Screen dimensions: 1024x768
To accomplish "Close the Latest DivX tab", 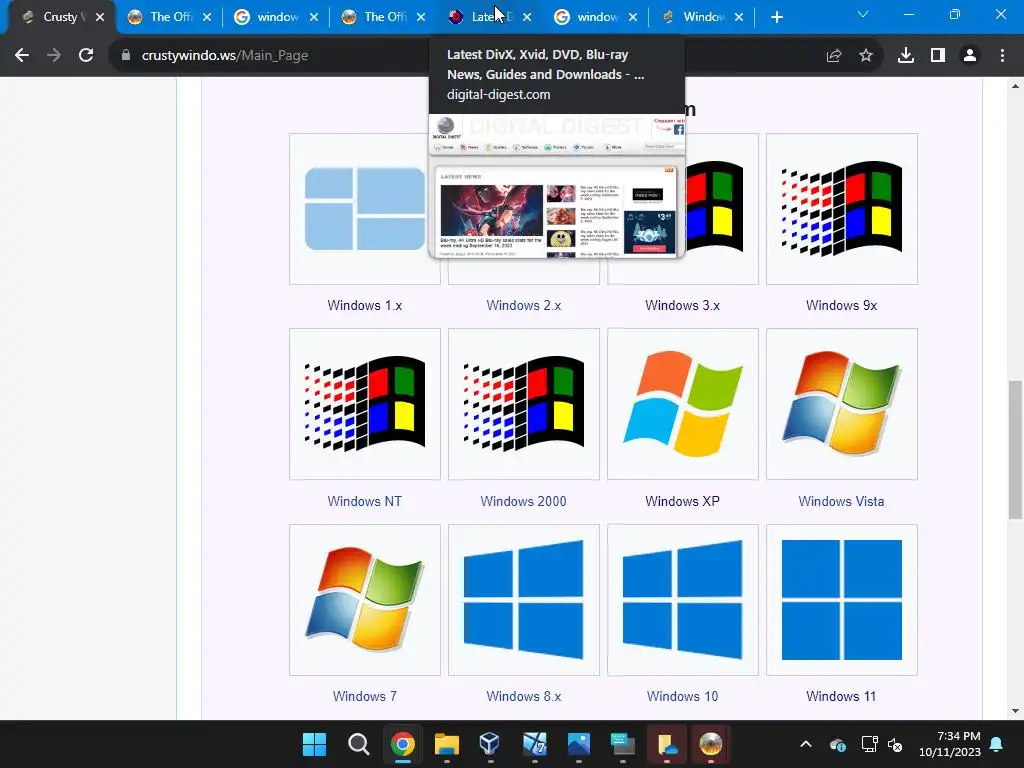I will click(x=527, y=17).
